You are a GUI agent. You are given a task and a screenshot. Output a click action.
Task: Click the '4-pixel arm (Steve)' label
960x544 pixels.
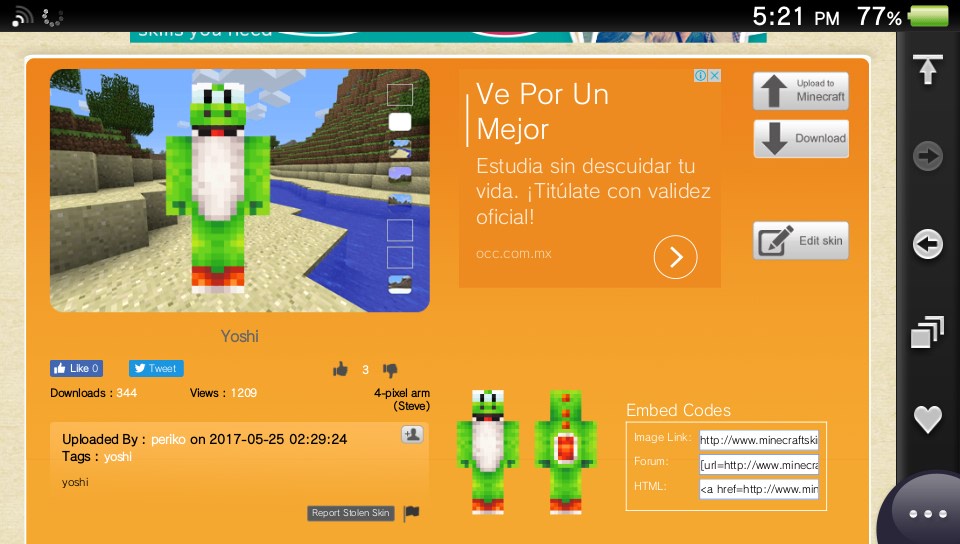402,399
